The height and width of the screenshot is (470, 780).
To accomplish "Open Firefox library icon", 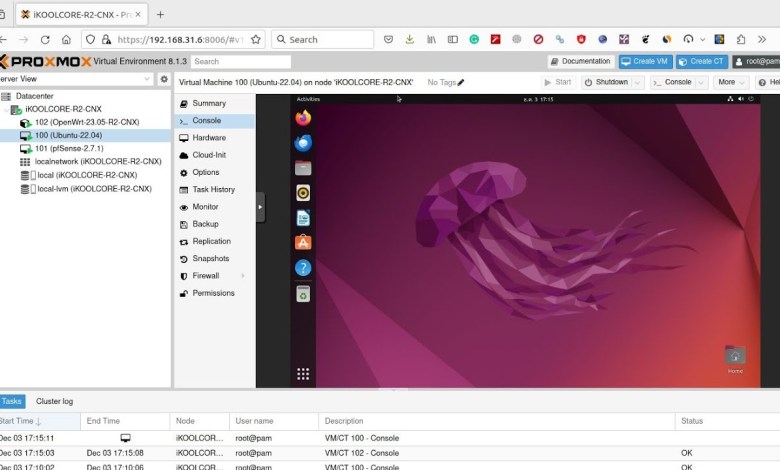I will tap(431, 39).
